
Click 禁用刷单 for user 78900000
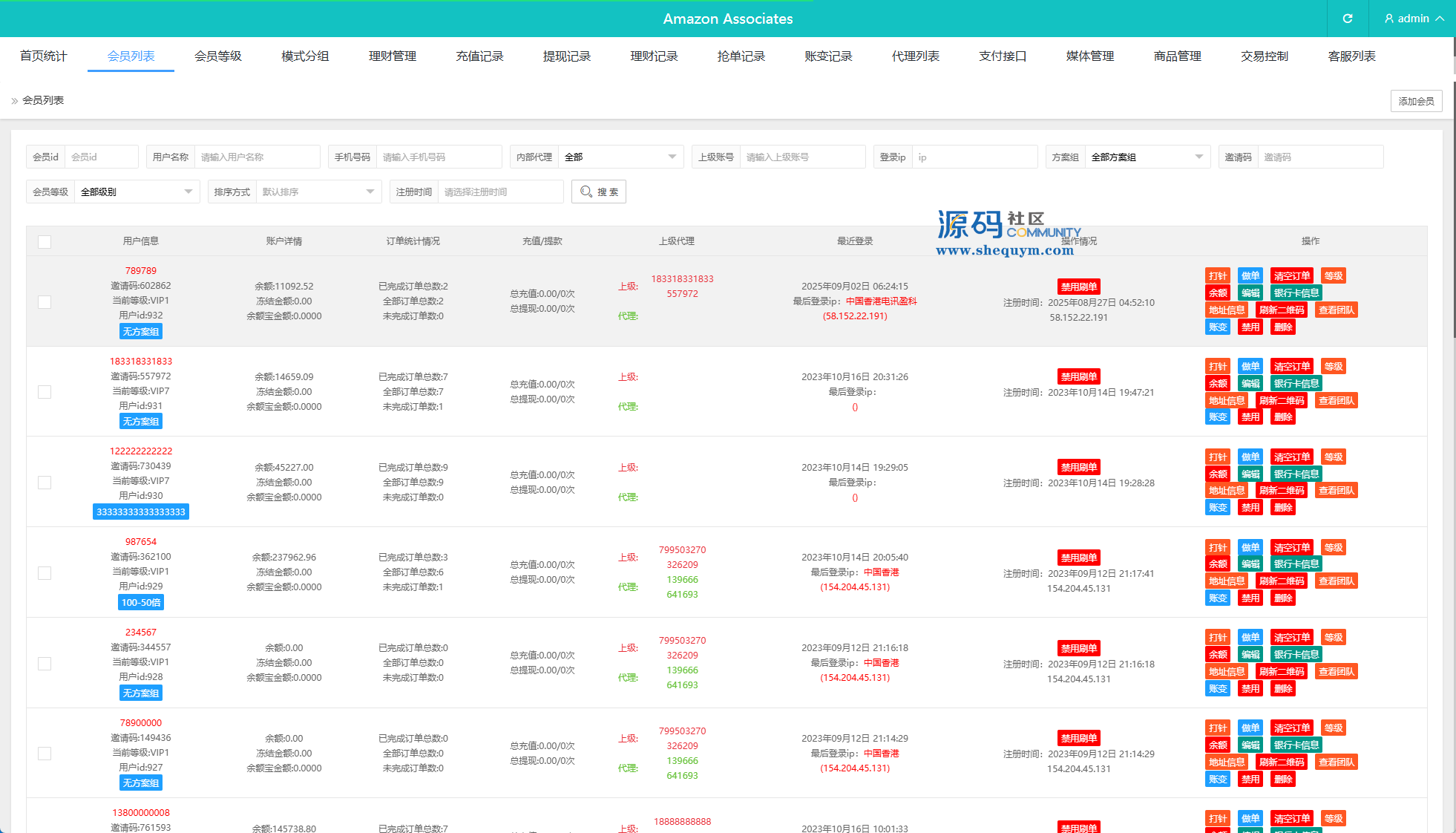(x=1078, y=739)
